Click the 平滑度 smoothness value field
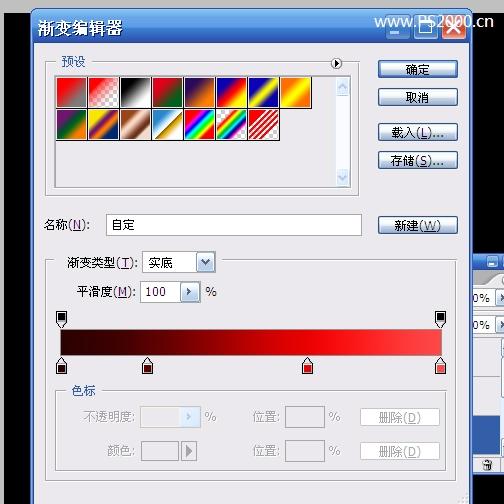 coord(160,292)
